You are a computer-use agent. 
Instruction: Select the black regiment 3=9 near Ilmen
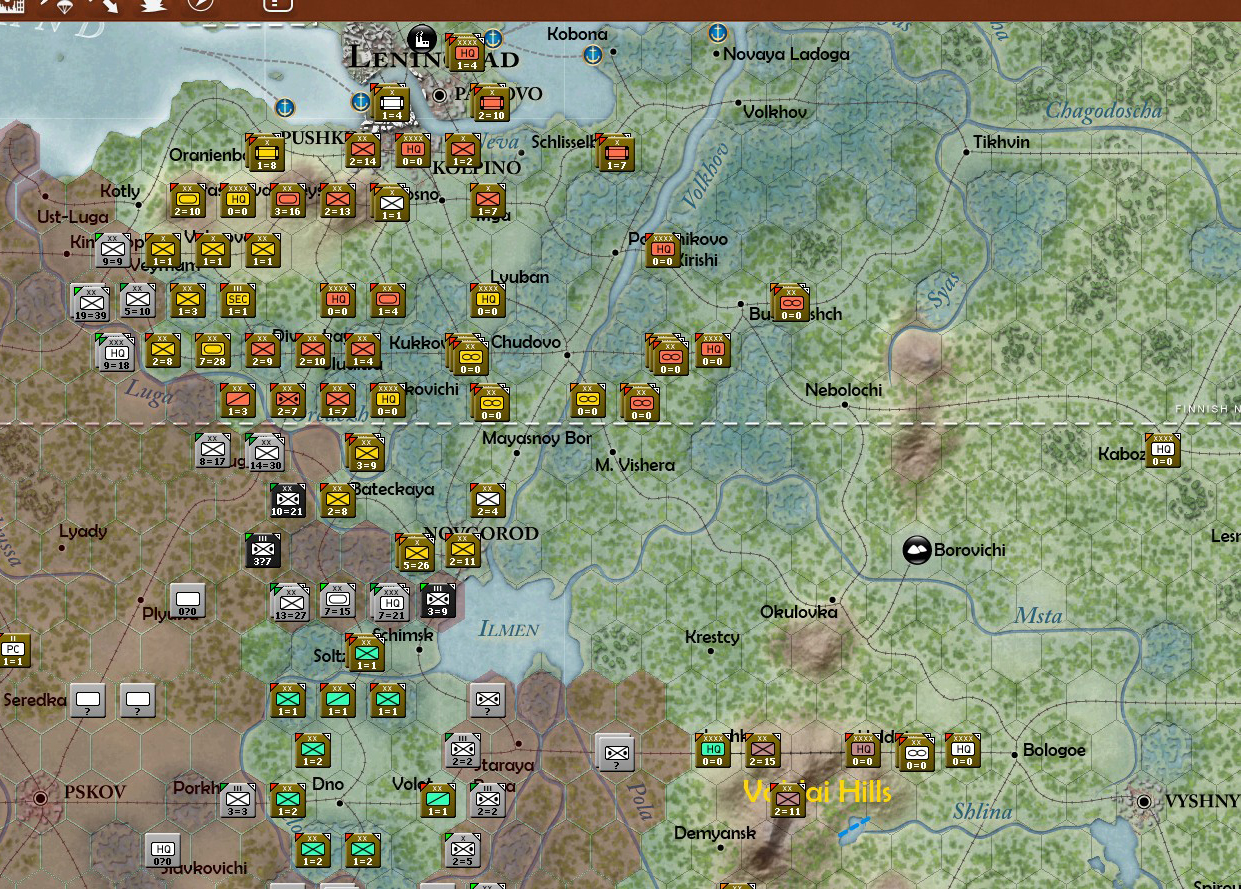click(437, 600)
